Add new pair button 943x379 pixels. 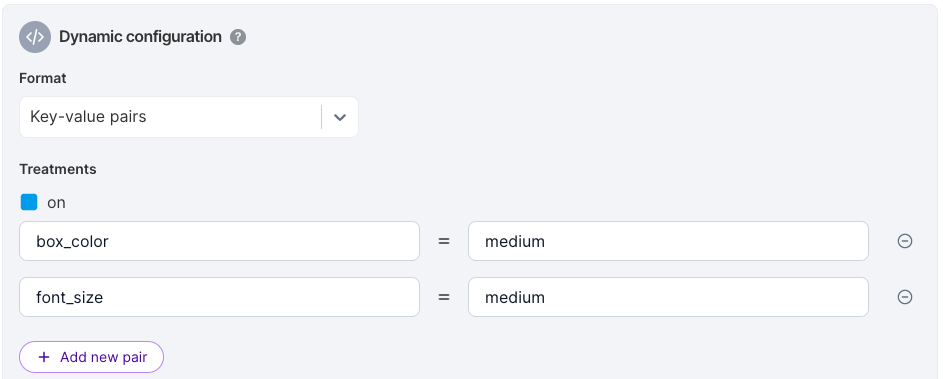tap(91, 357)
